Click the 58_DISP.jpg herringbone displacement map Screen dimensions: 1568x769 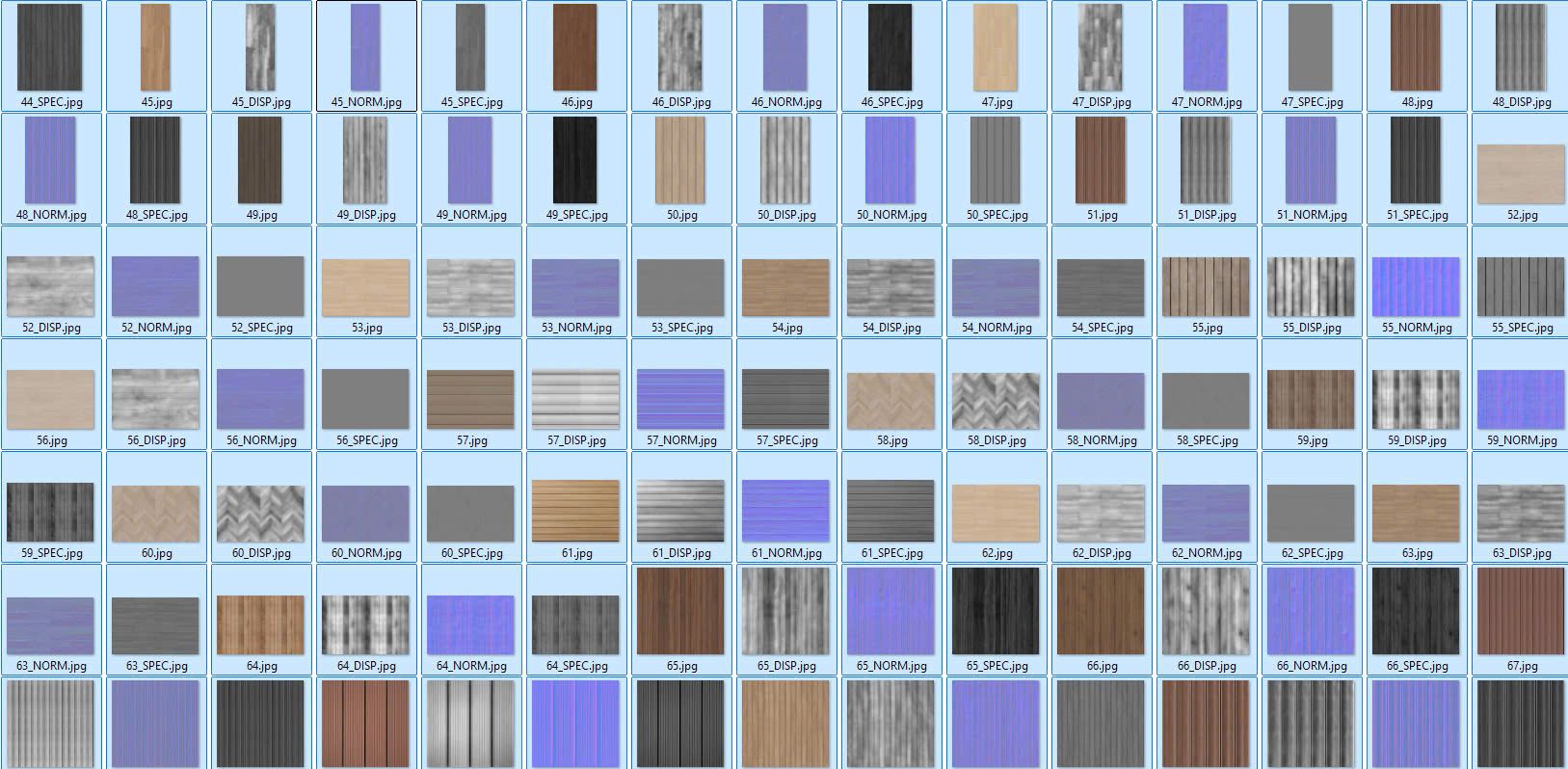(997, 401)
